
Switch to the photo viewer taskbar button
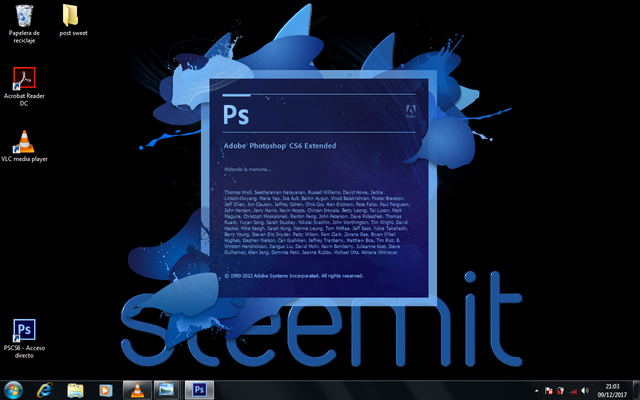(x=167, y=390)
